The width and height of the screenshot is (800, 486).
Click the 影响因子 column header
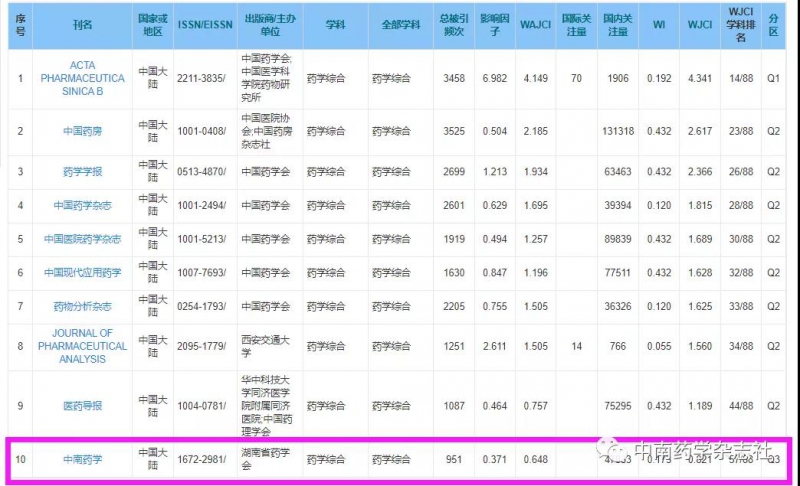click(494, 24)
